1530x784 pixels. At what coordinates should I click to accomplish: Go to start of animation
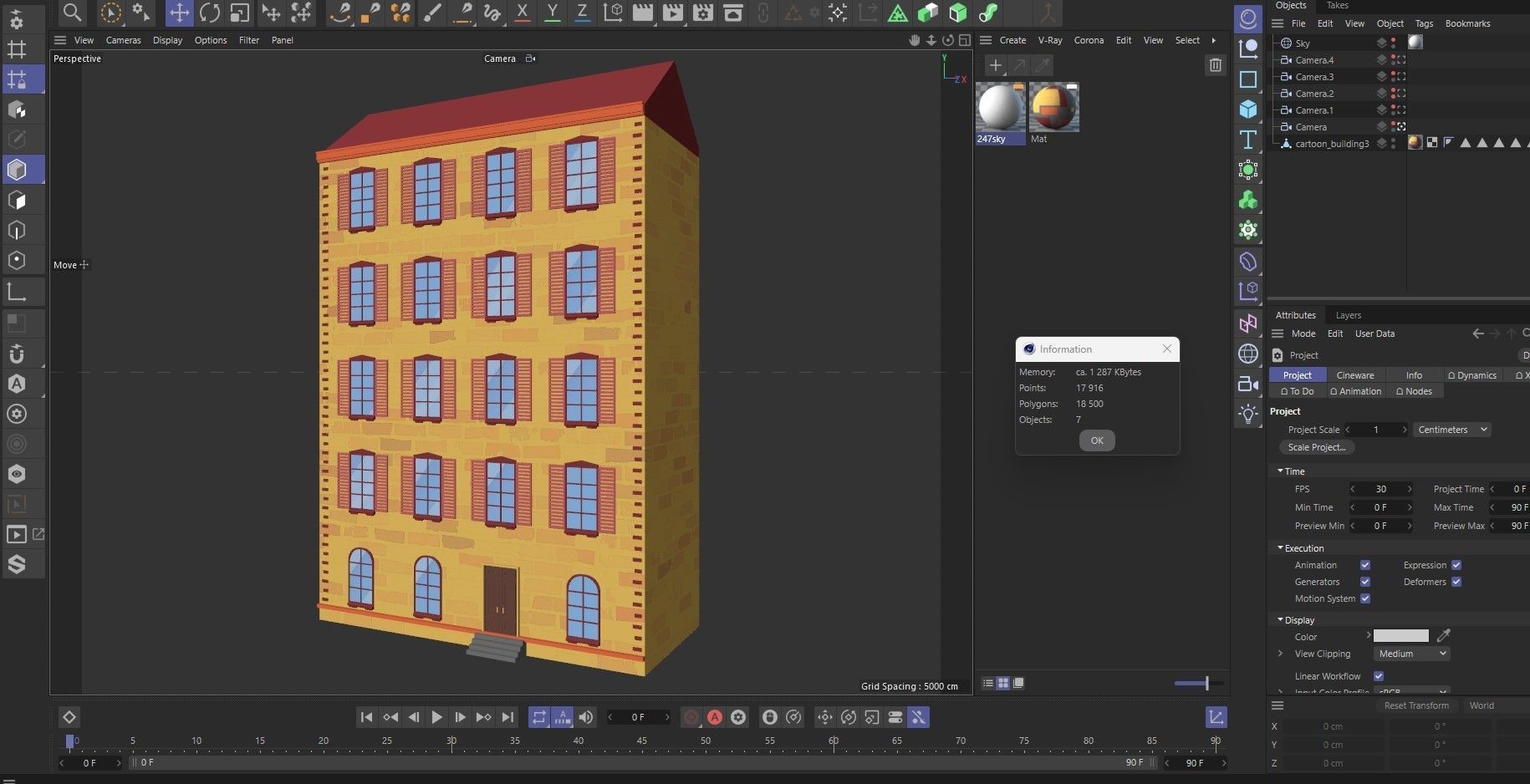[366, 717]
